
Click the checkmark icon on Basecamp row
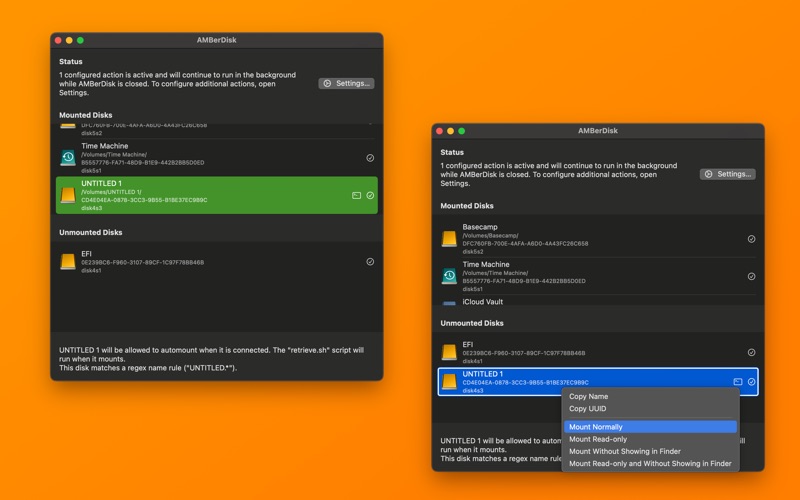752,239
